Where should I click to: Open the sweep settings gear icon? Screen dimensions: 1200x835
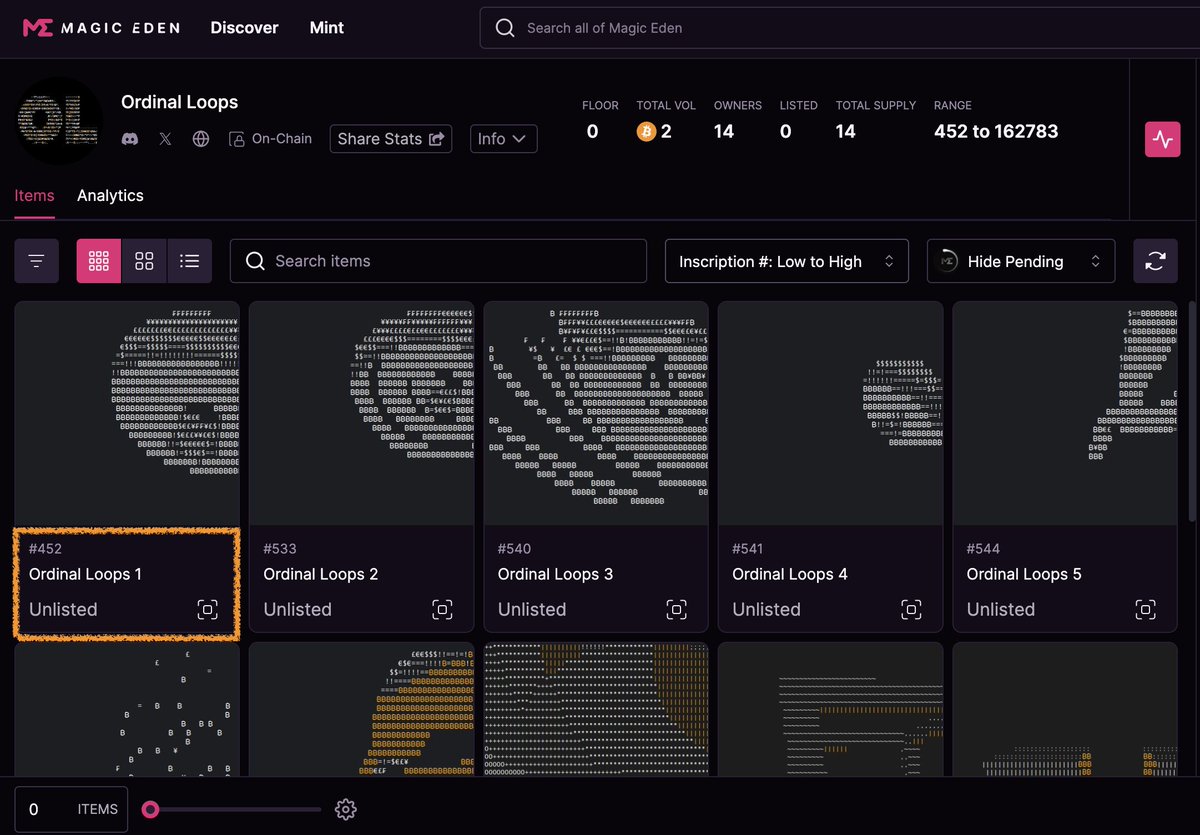coord(346,809)
